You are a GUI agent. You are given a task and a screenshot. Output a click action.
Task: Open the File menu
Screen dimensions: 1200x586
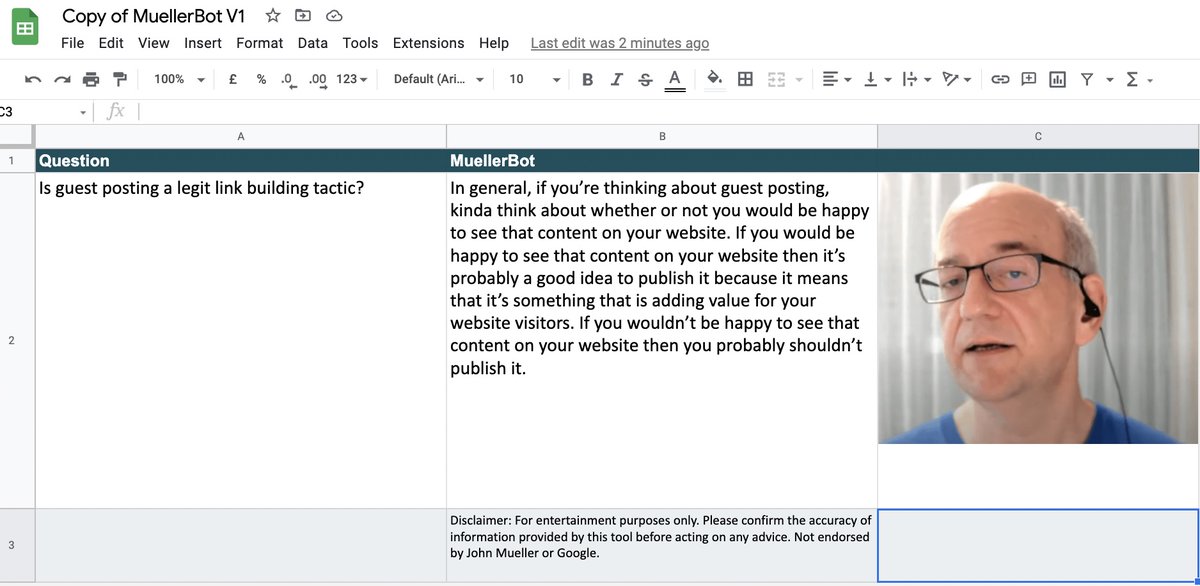click(x=73, y=43)
